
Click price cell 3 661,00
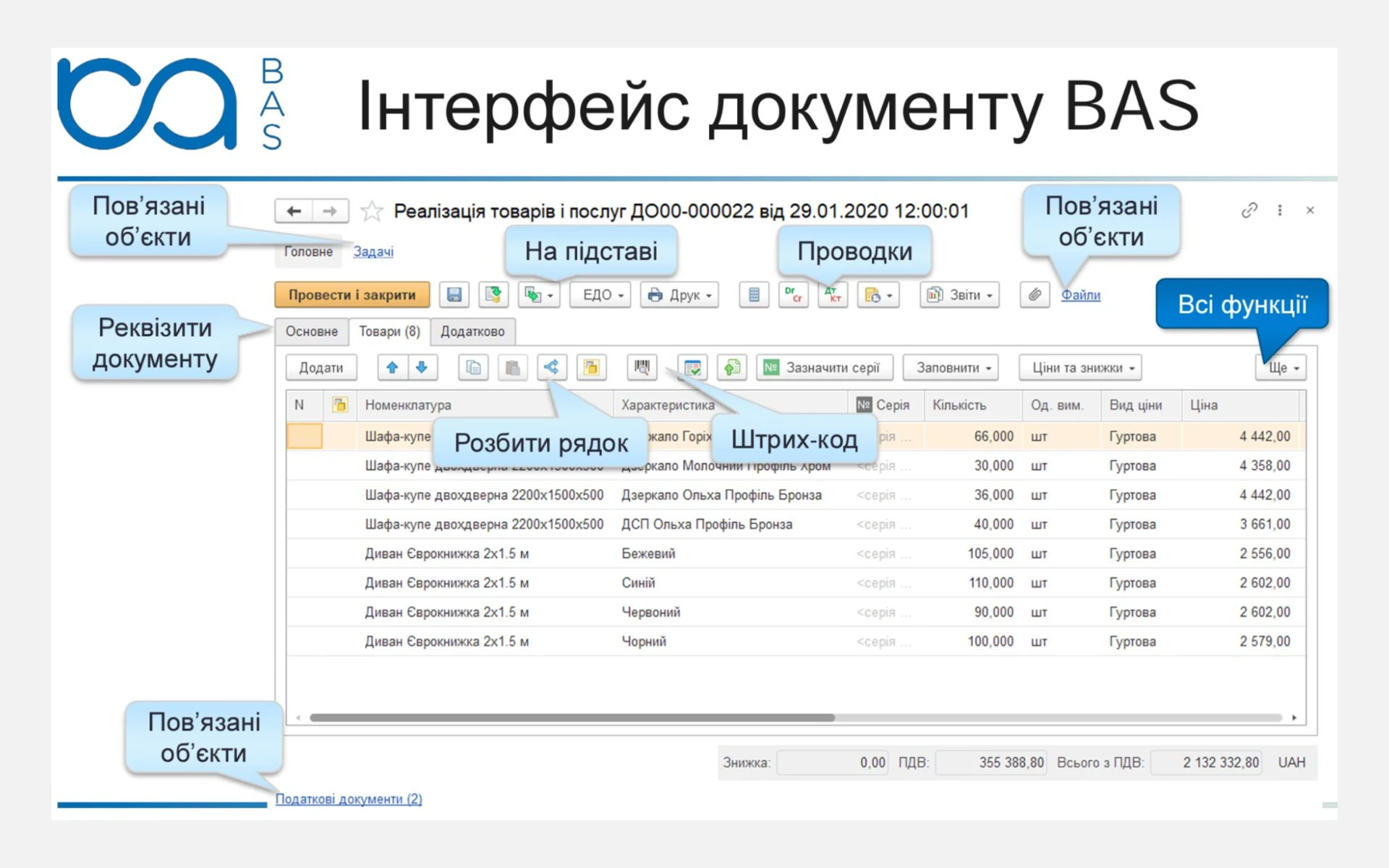1241,524
